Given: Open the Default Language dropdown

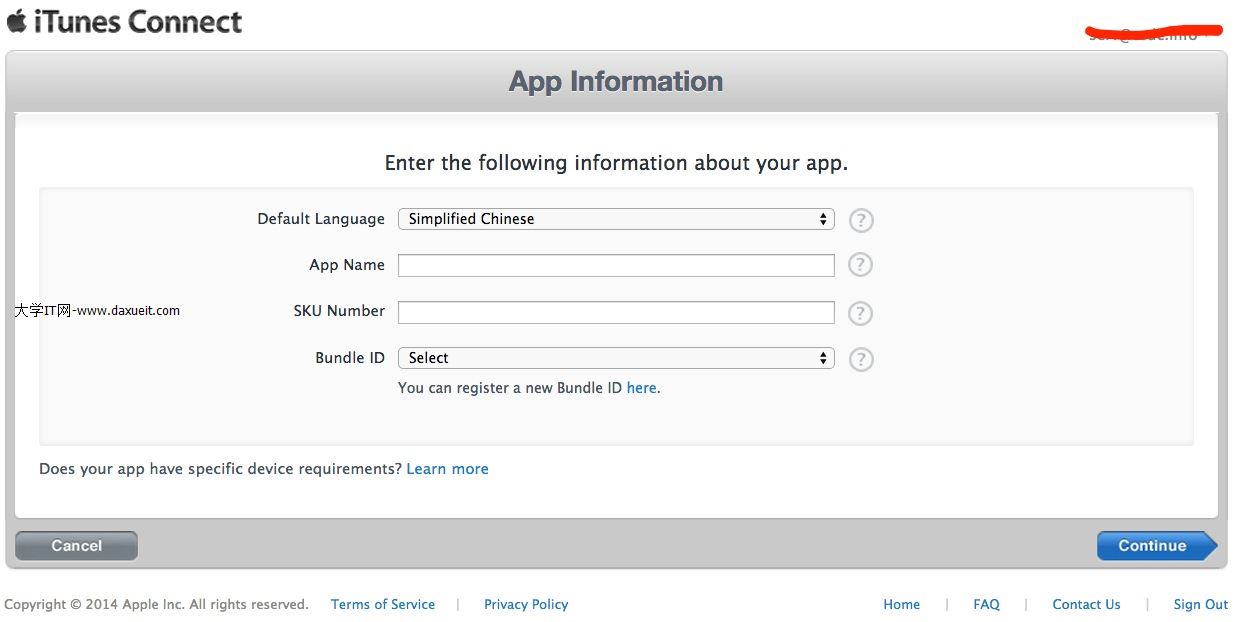Looking at the screenshot, I should click(616, 219).
